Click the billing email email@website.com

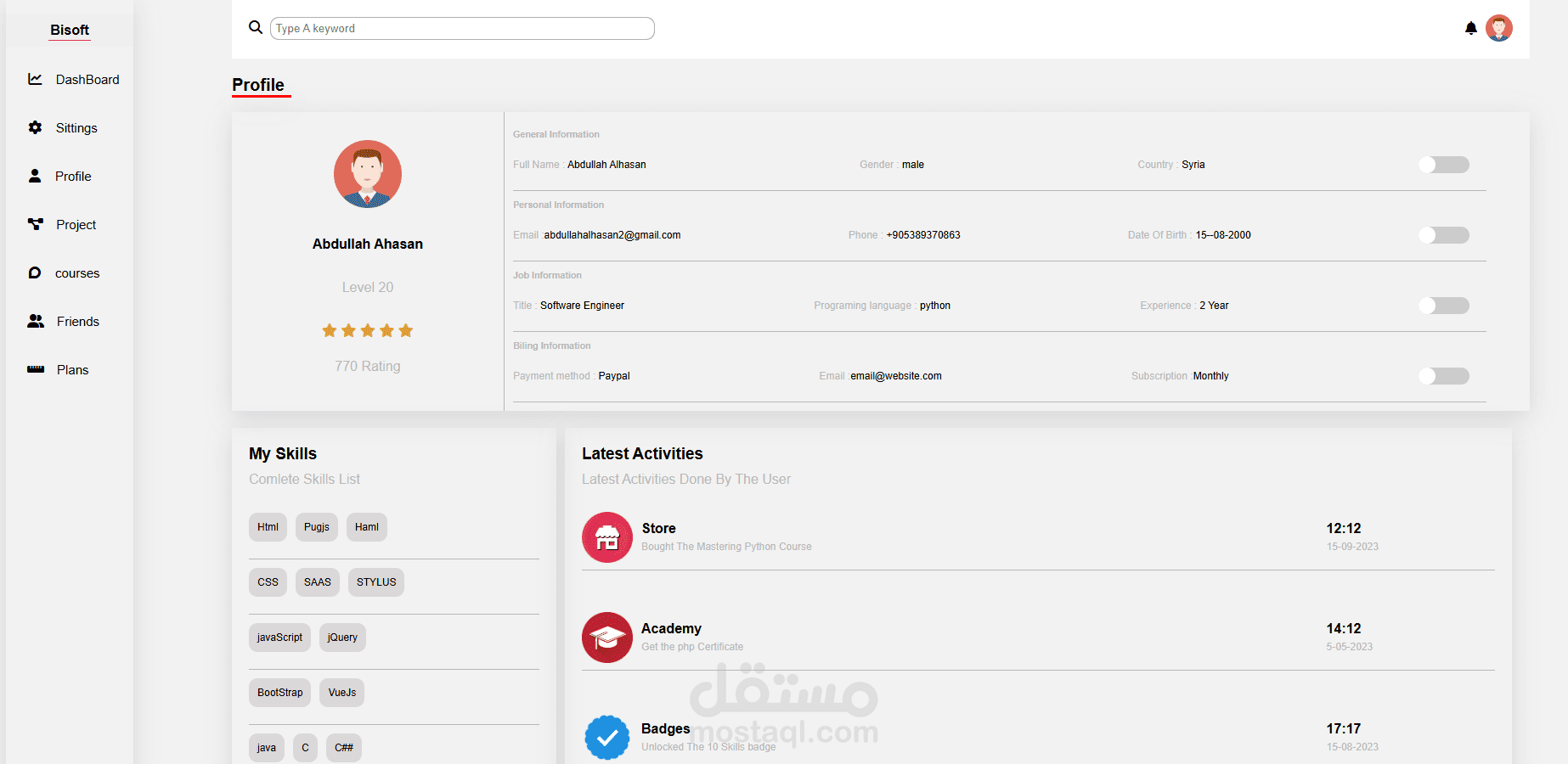[896, 376]
